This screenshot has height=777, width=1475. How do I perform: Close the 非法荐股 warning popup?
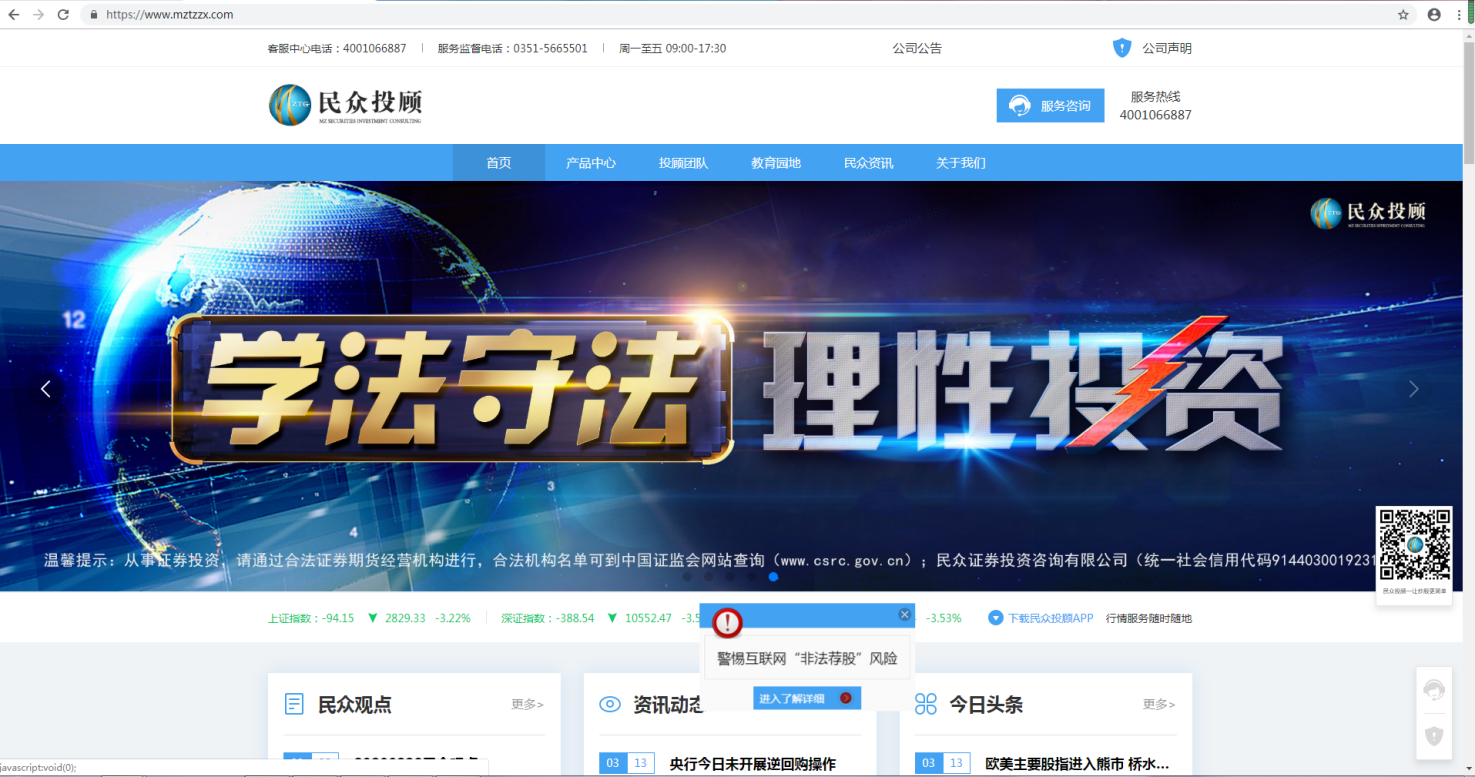905,615
